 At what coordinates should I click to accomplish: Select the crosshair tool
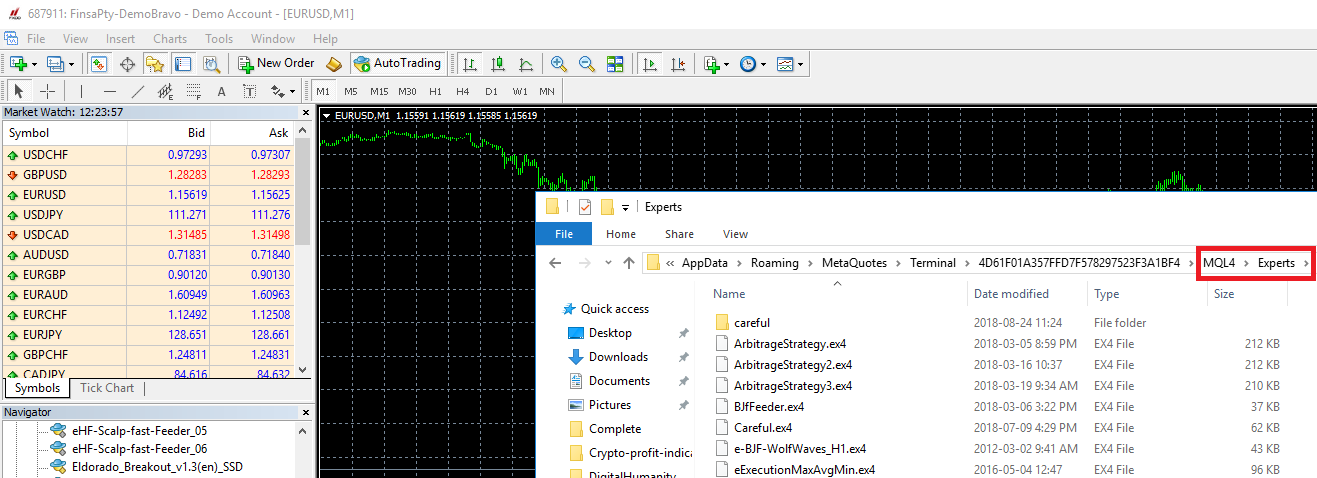tap(47, 91)
